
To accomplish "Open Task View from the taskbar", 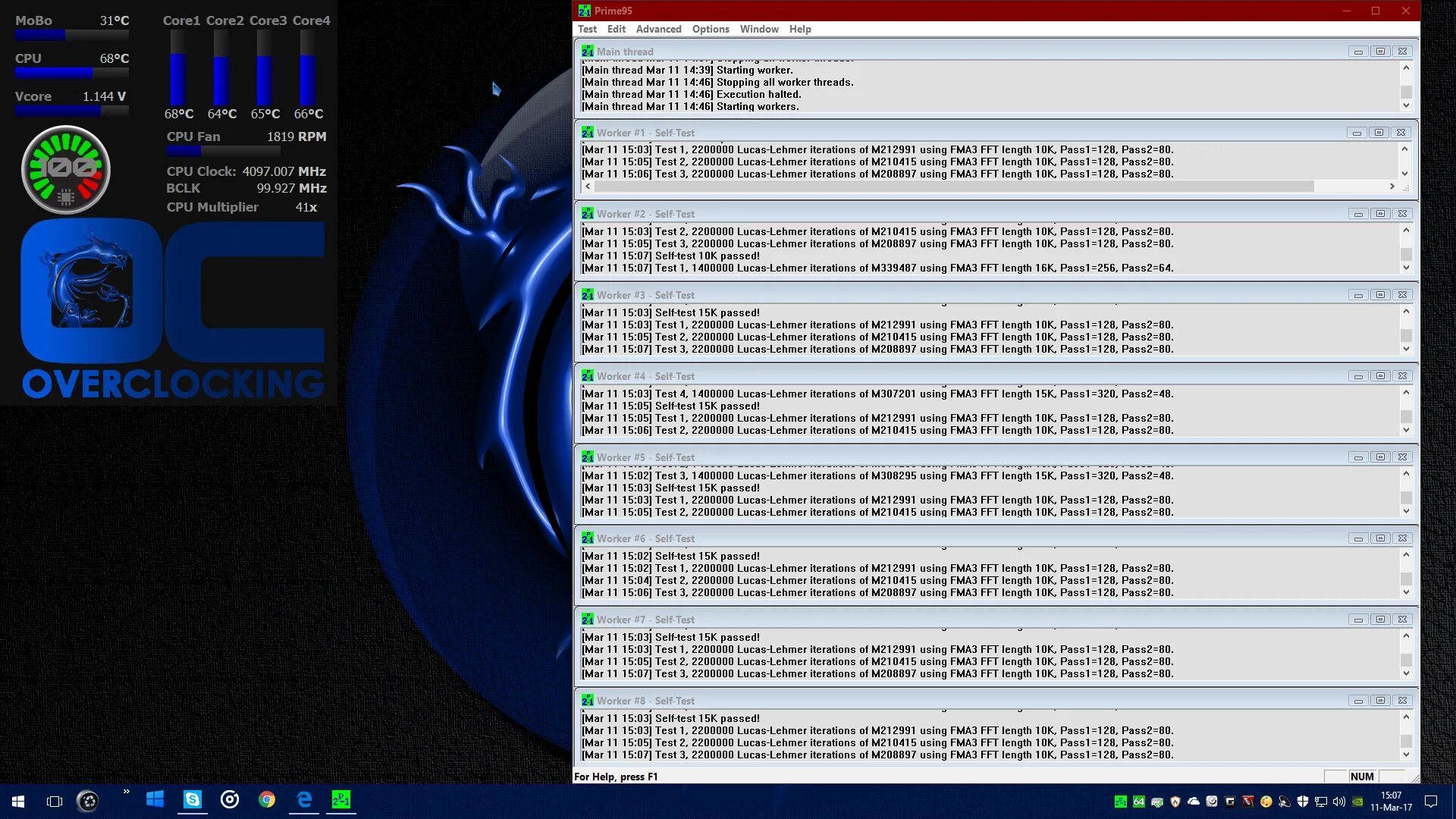I will pos(54,801).
